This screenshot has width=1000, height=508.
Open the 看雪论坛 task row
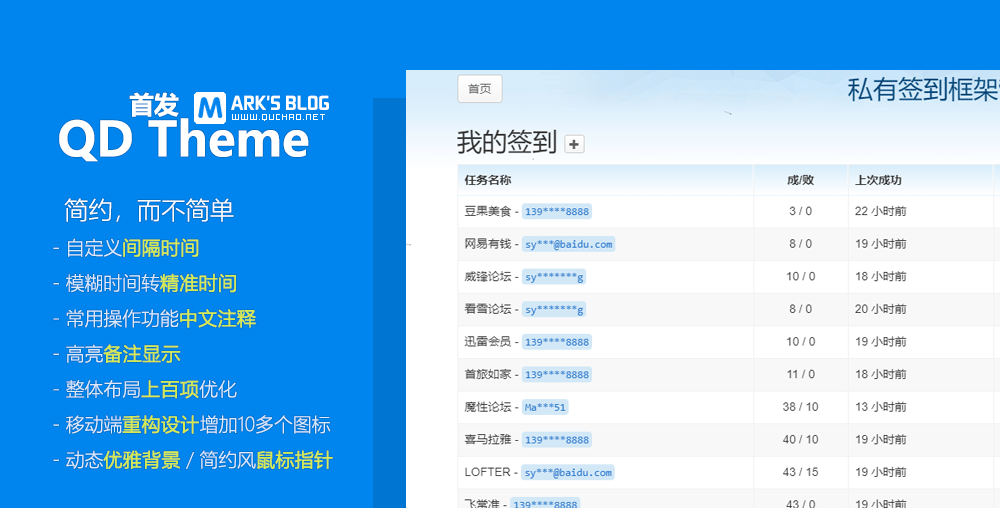(x=728, y=309)
